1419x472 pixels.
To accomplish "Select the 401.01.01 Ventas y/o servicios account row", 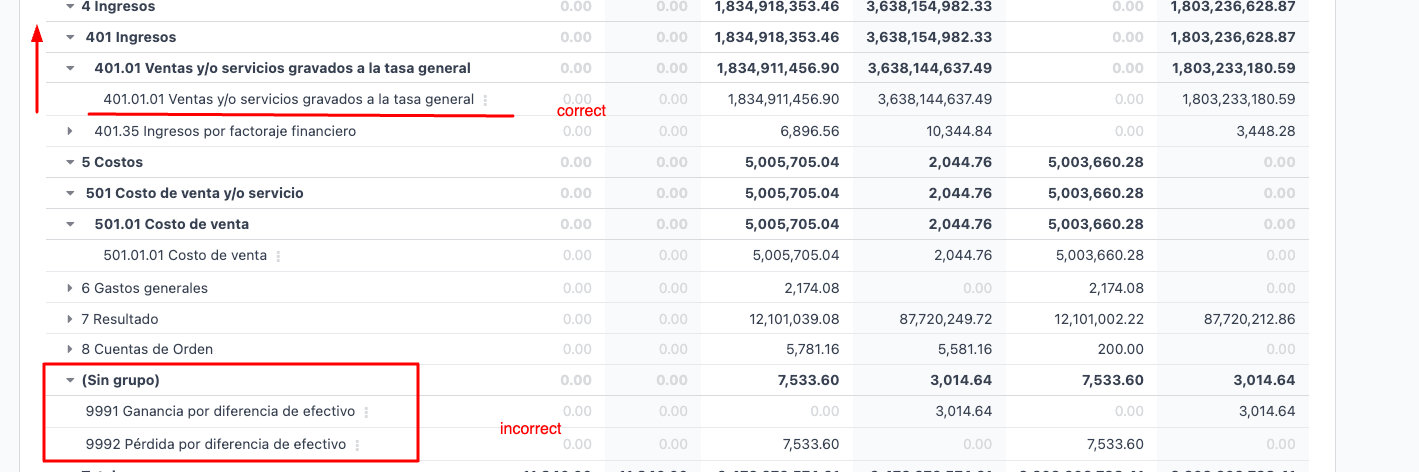I will [288, 99].
